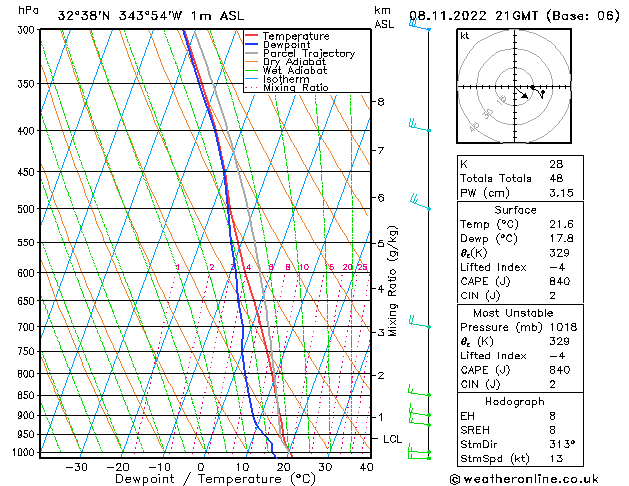Screen dimensions: 629x486
Task: Click the 850 pressure level label
Action: (x=28, y=395)
